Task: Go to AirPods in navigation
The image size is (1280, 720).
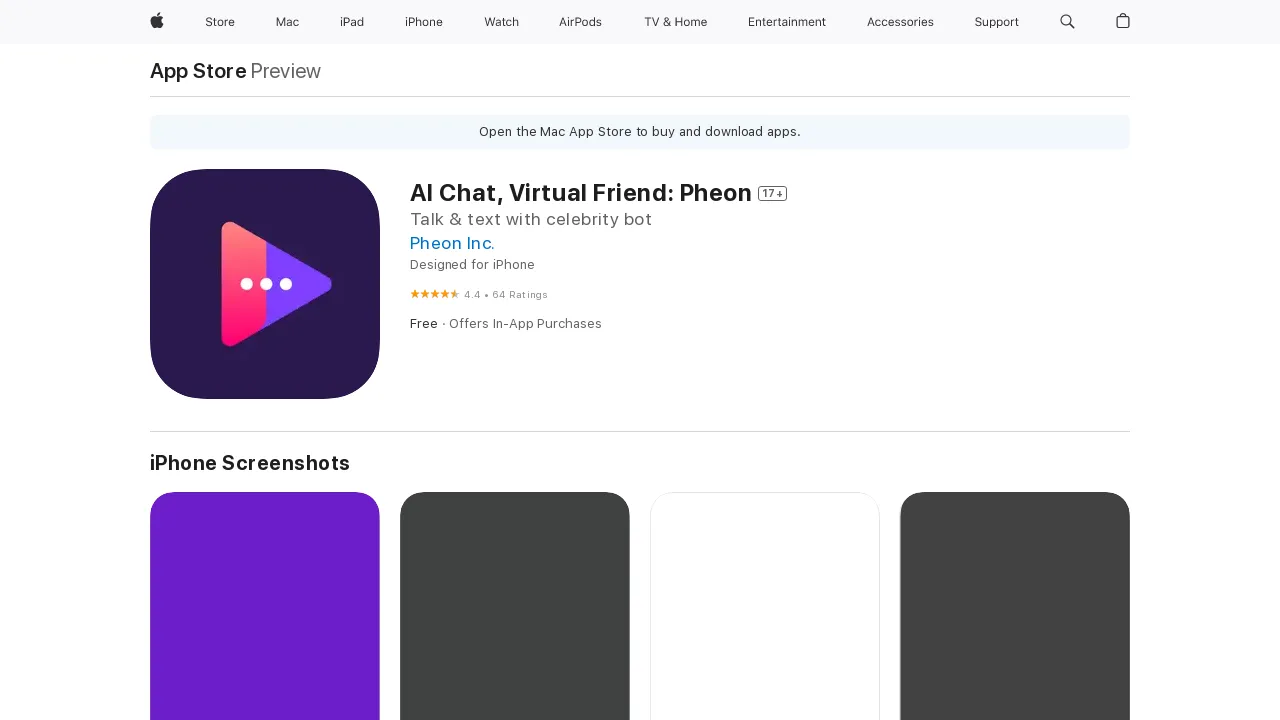Action: (x=580, y=22)
